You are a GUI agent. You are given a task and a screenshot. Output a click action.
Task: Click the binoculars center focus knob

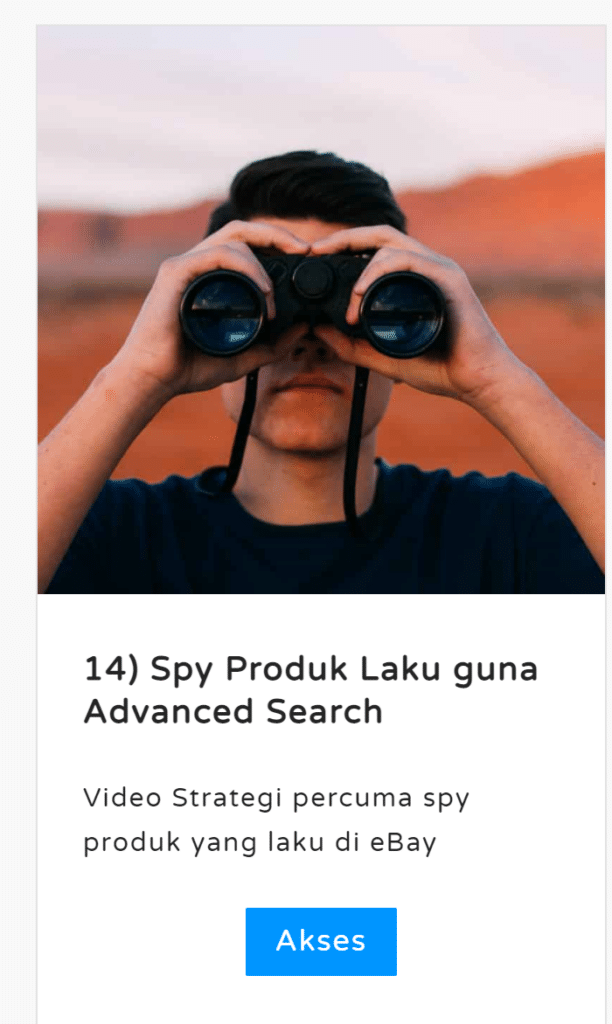click(312, 279)
